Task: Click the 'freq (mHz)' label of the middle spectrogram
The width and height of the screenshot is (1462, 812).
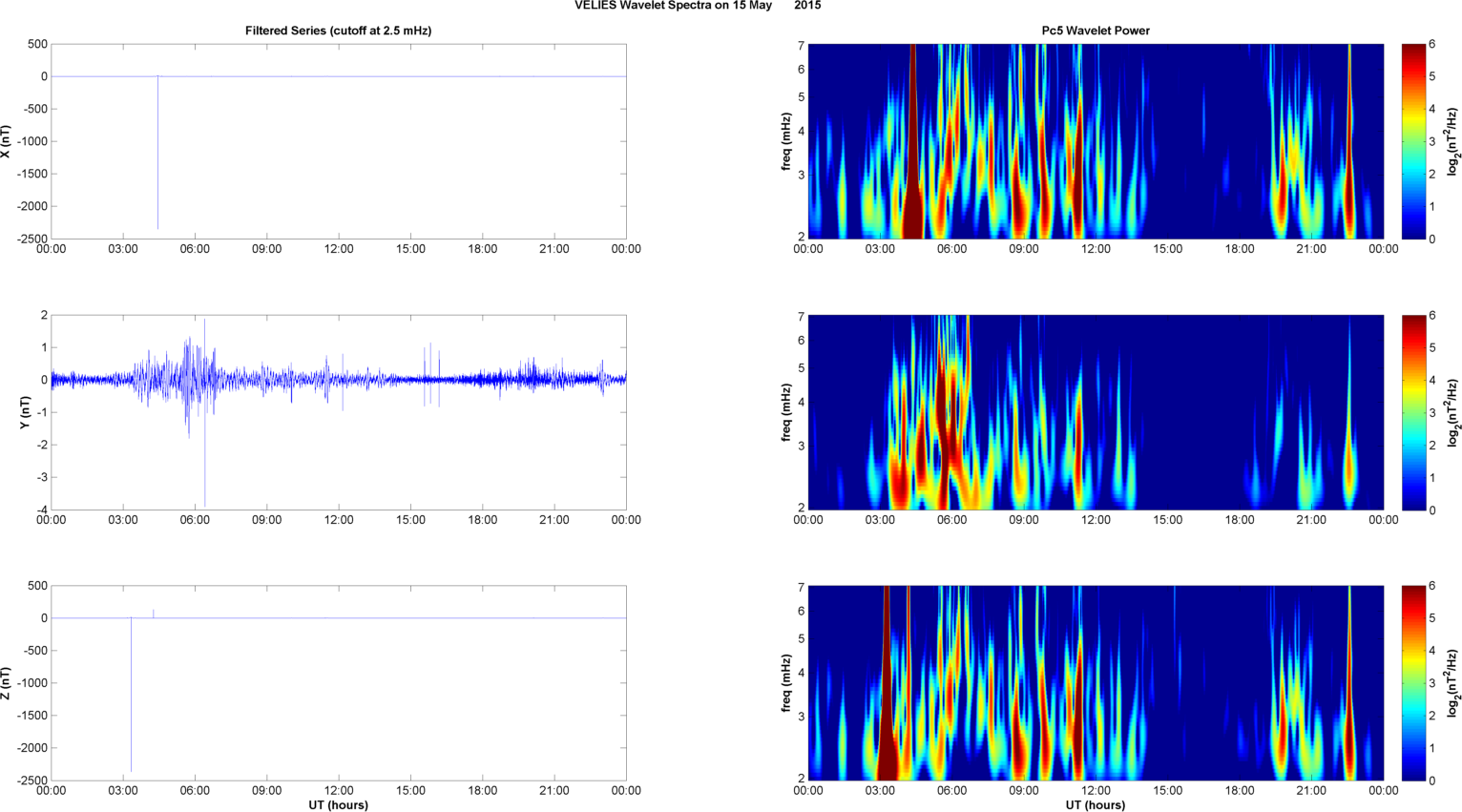Action: pyautogui.click(x=785, y=412)
